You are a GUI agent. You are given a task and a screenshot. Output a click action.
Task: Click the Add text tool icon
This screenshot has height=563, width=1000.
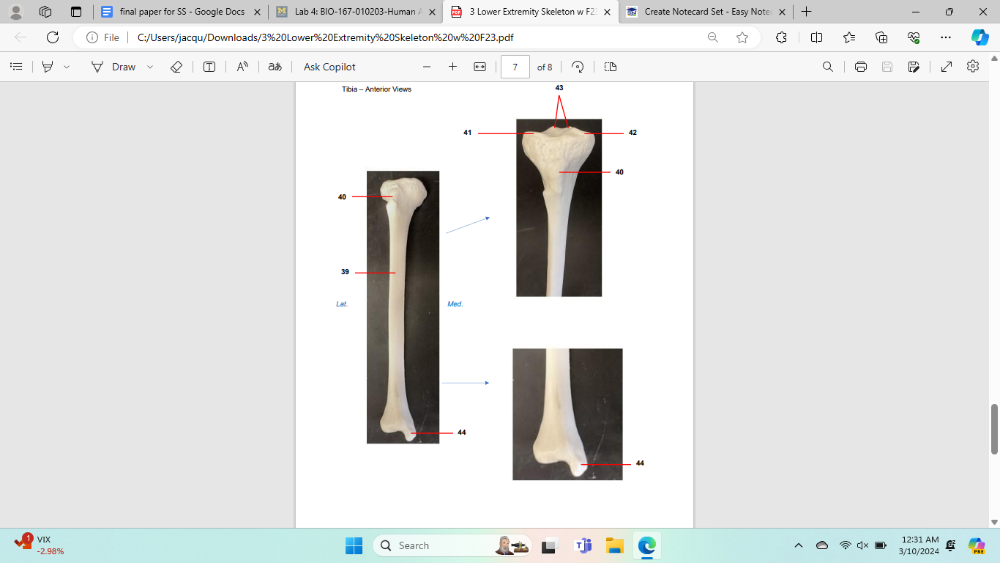tap(209, 67)
